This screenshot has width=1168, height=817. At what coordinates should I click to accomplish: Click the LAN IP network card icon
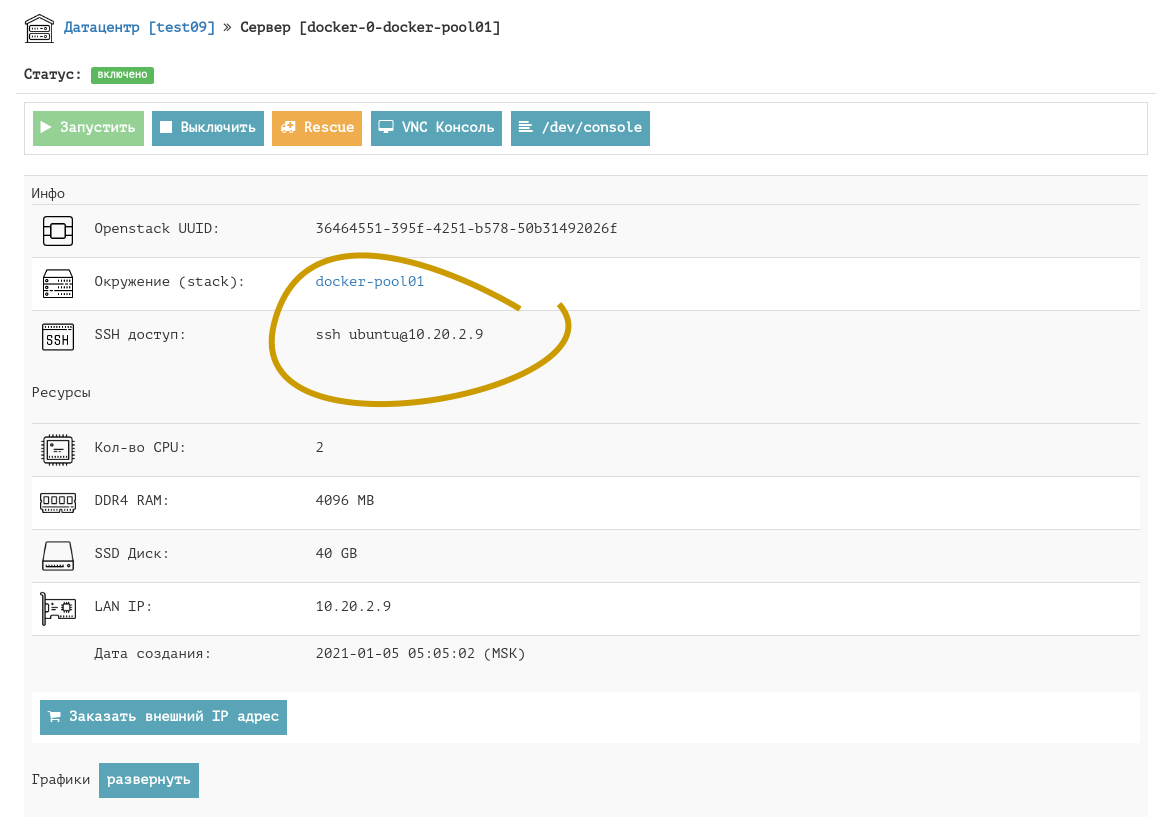tap(58, 608)
